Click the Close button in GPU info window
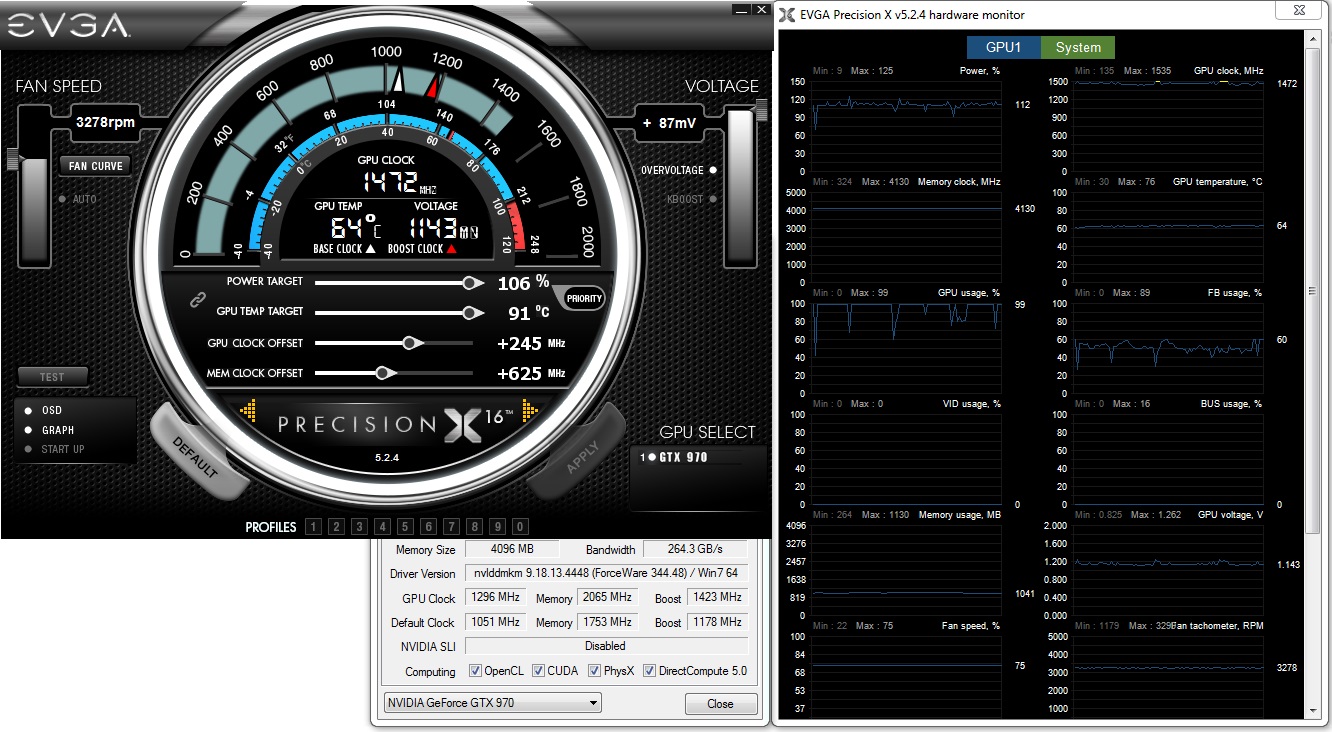1332x732 pixels. (x=720, y=704)
